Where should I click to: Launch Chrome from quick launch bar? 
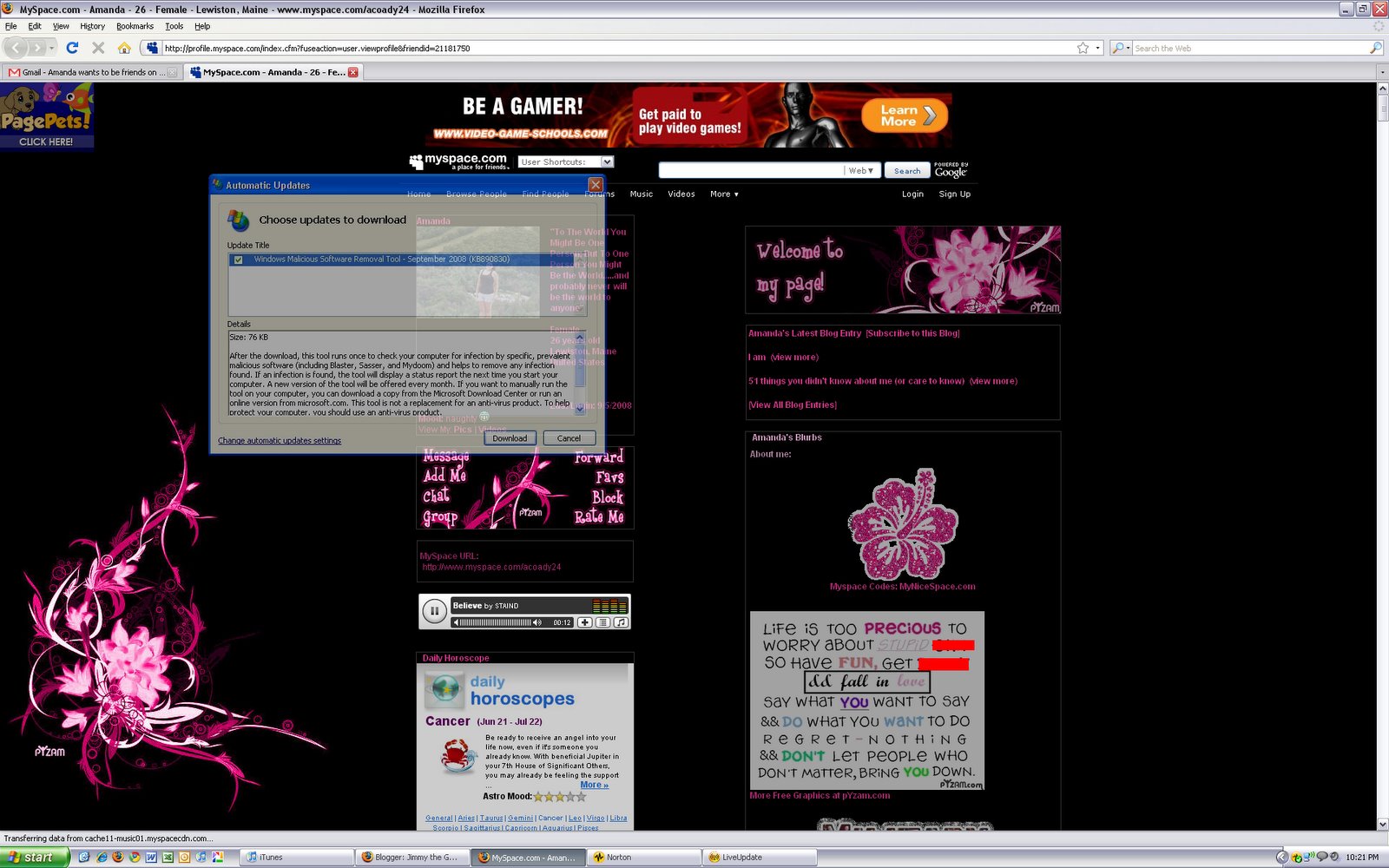tap(135, 857)
